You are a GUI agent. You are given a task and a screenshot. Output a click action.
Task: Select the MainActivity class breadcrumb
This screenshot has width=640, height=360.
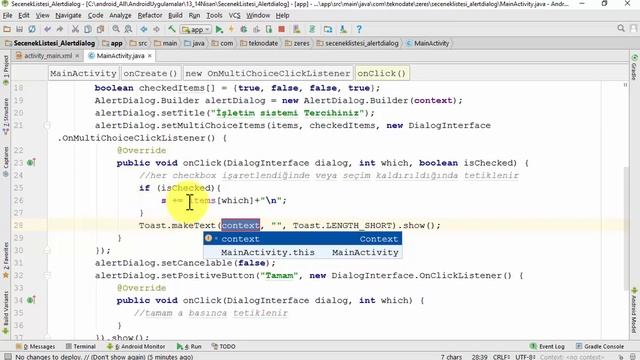(x=428, y=43)
